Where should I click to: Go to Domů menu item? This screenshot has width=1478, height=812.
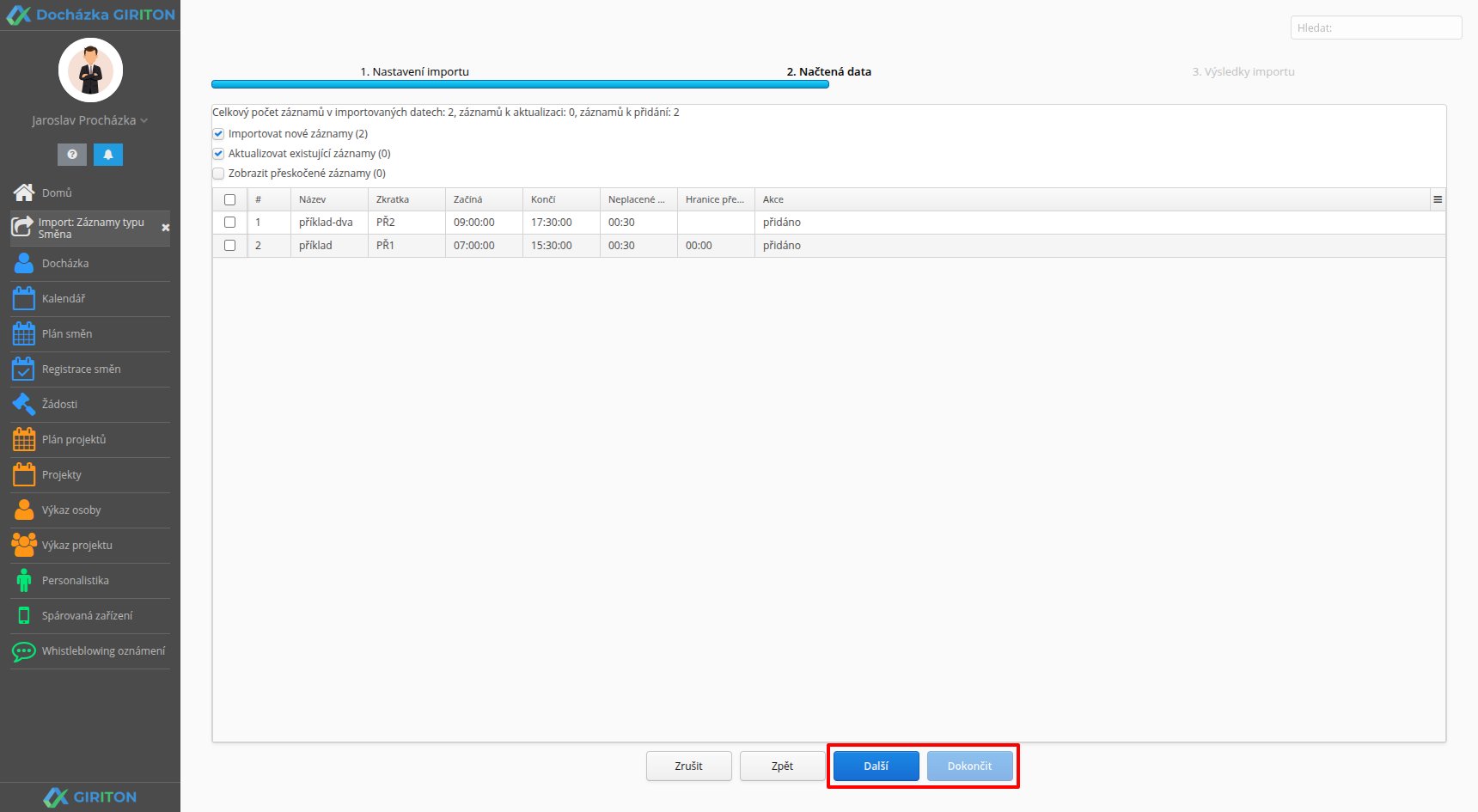[57, 192]
